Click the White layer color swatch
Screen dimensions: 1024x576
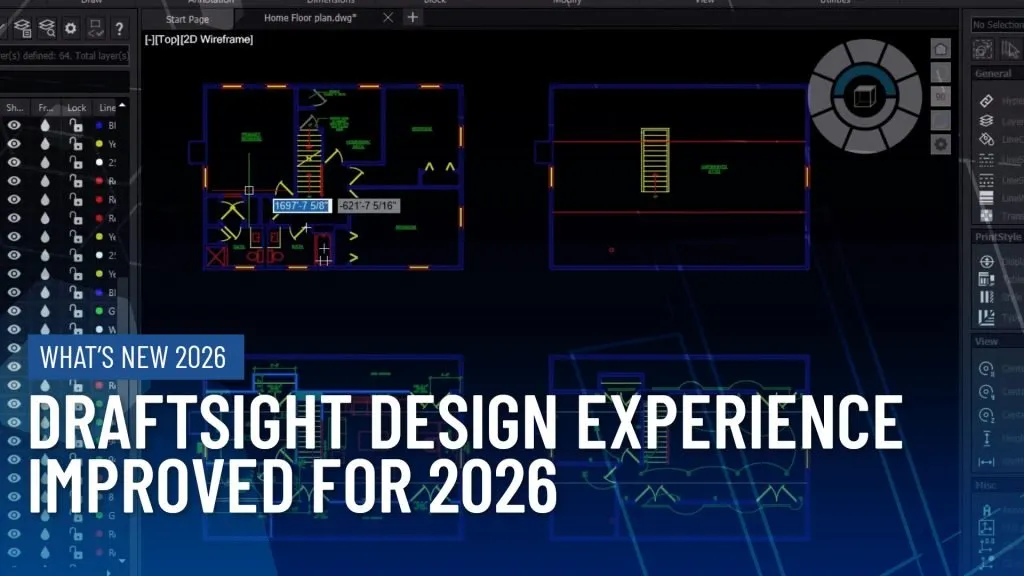(99, 329)
